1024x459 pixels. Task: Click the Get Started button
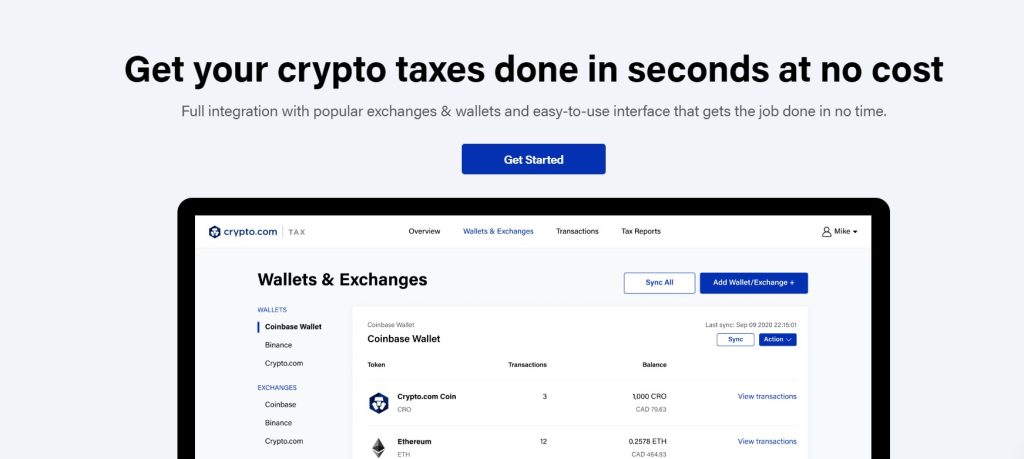point(534,159)
